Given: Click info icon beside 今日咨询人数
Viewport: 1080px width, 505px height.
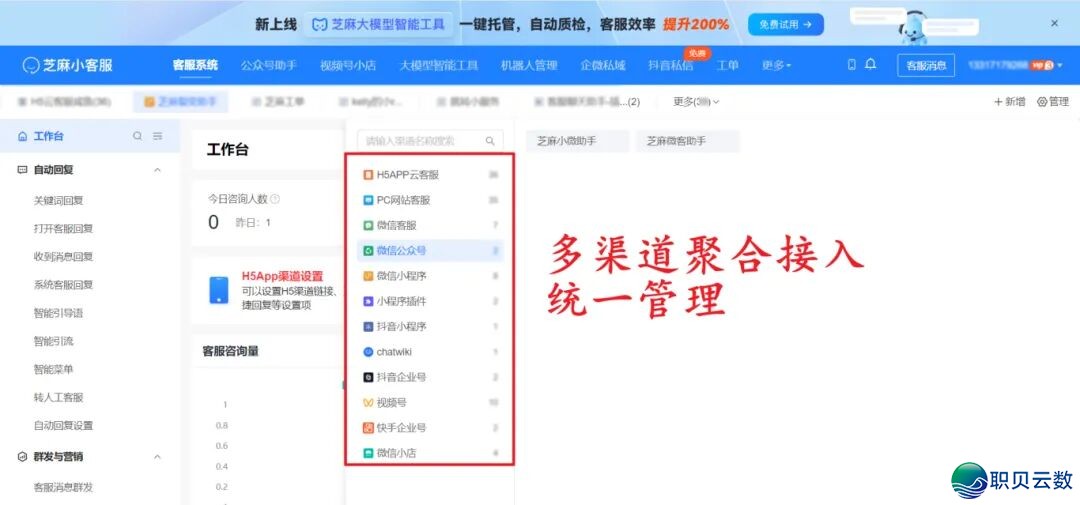Looking at the screenshot, I should tap(275, 199).
